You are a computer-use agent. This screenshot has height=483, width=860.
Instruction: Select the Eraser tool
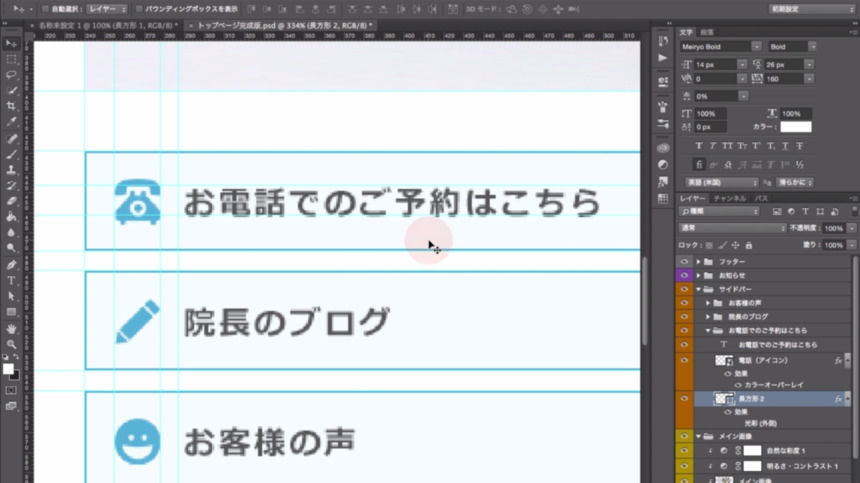pos(11,201)
